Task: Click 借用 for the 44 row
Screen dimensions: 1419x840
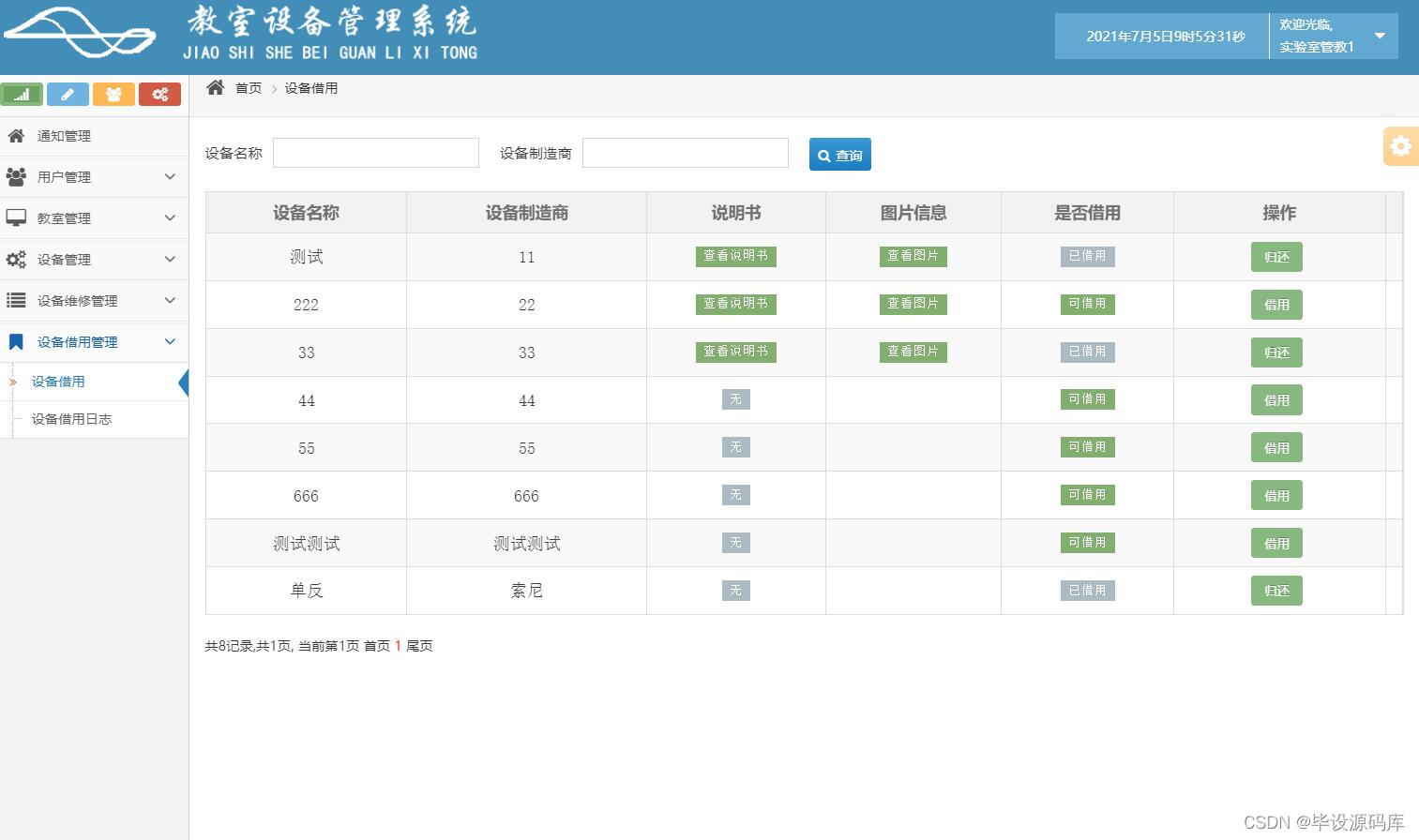Action: (1276, 400)
